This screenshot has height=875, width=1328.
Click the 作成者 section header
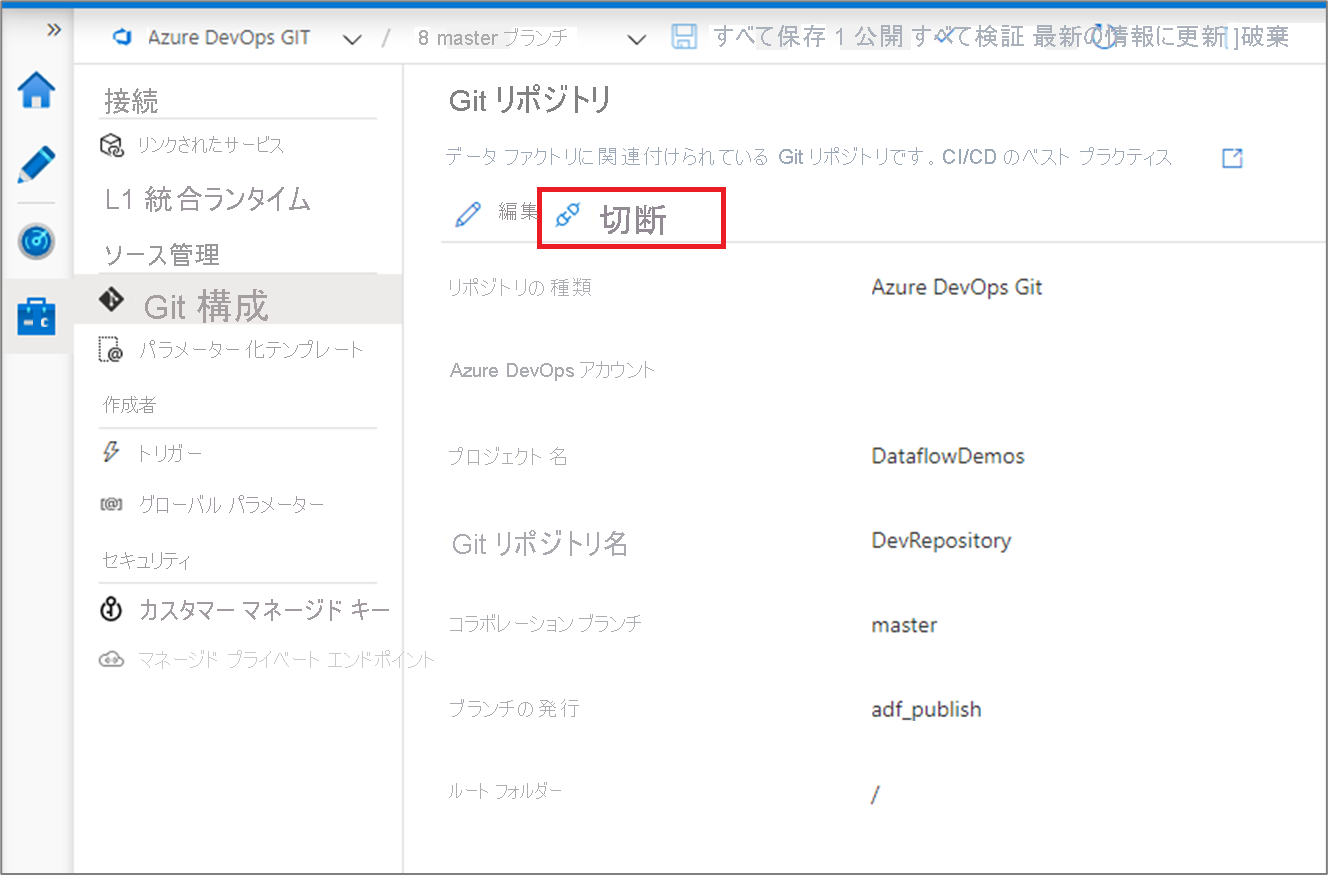click(x=130, y=405)
